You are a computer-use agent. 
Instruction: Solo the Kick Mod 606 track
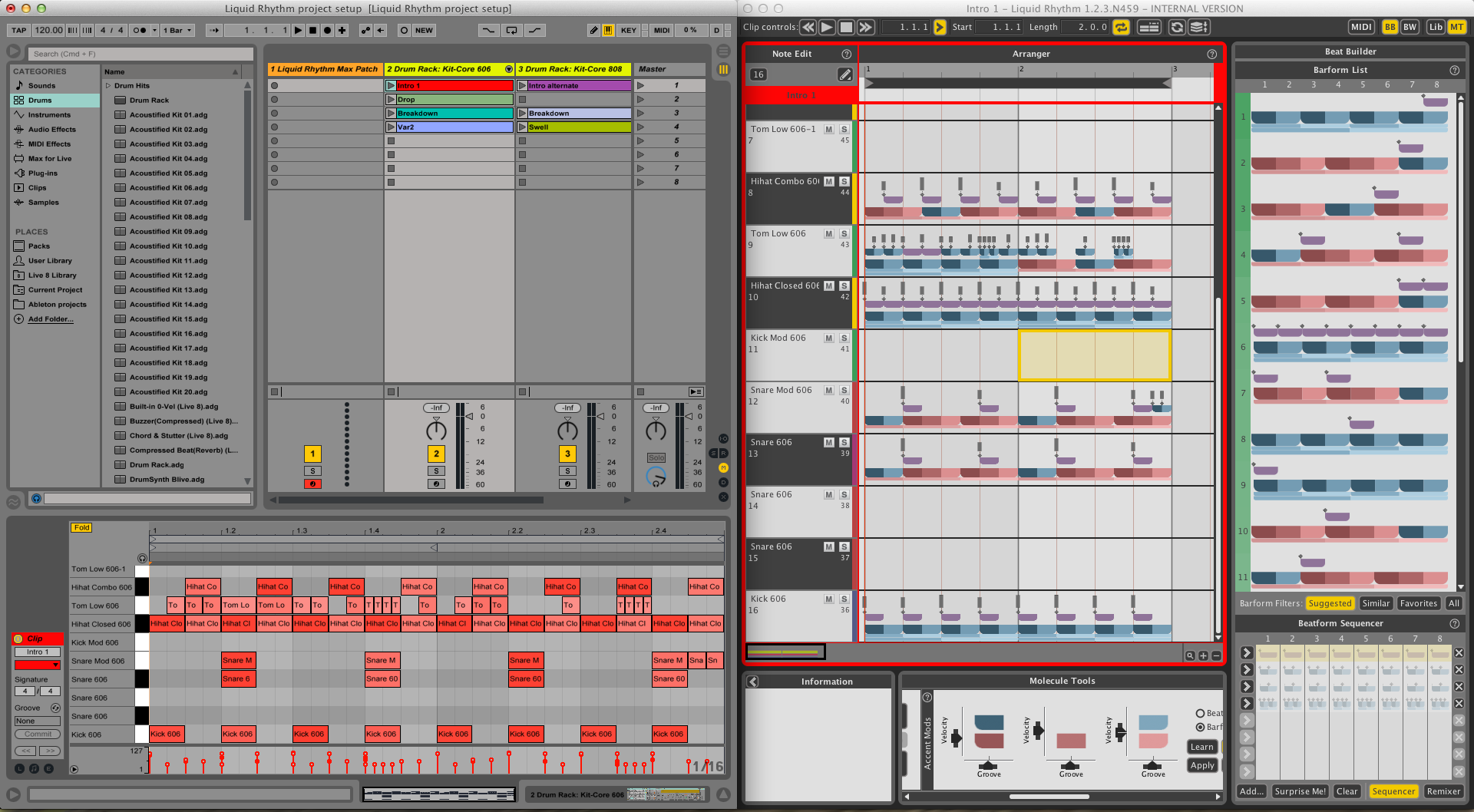[x=844, y=338]
